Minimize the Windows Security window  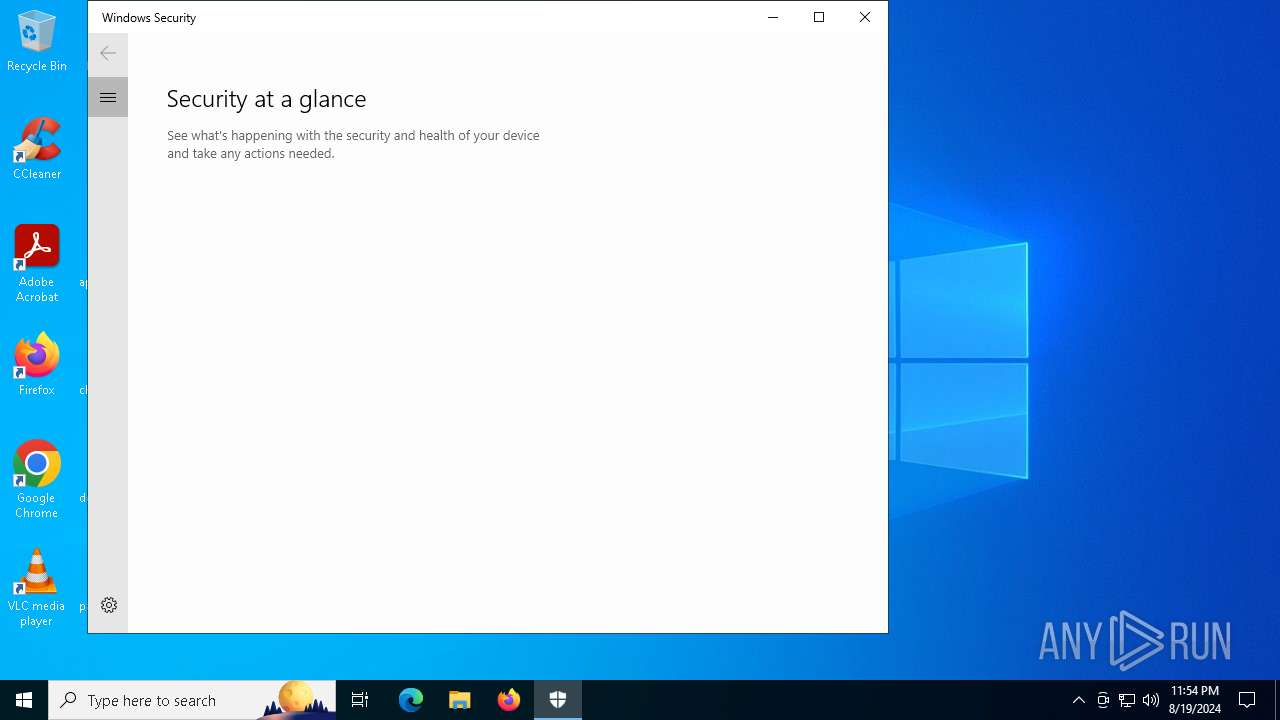point(773,17)
